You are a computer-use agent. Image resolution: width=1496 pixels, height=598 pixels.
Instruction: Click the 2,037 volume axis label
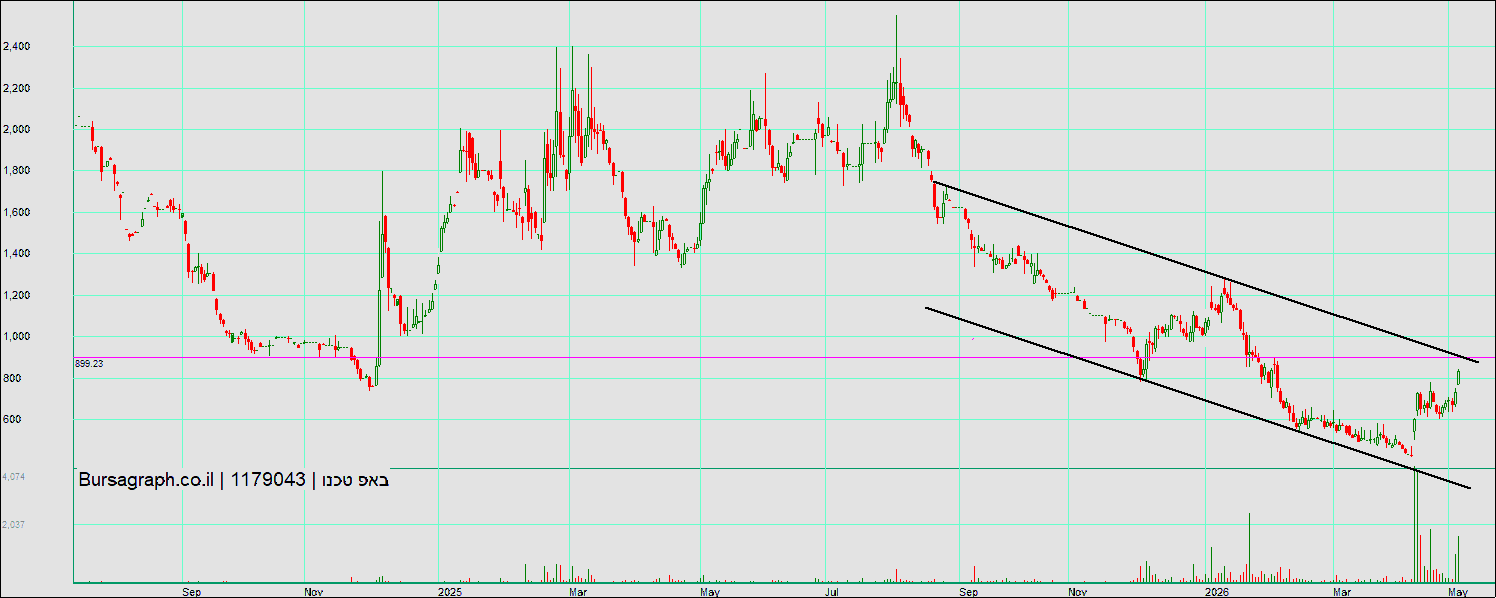coord(14,524)
